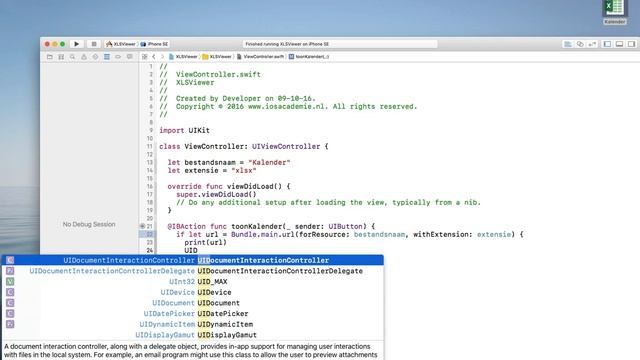The image size is (640, 360).
Task: Close the Xcode window with red button
Action: click(47, 44)
